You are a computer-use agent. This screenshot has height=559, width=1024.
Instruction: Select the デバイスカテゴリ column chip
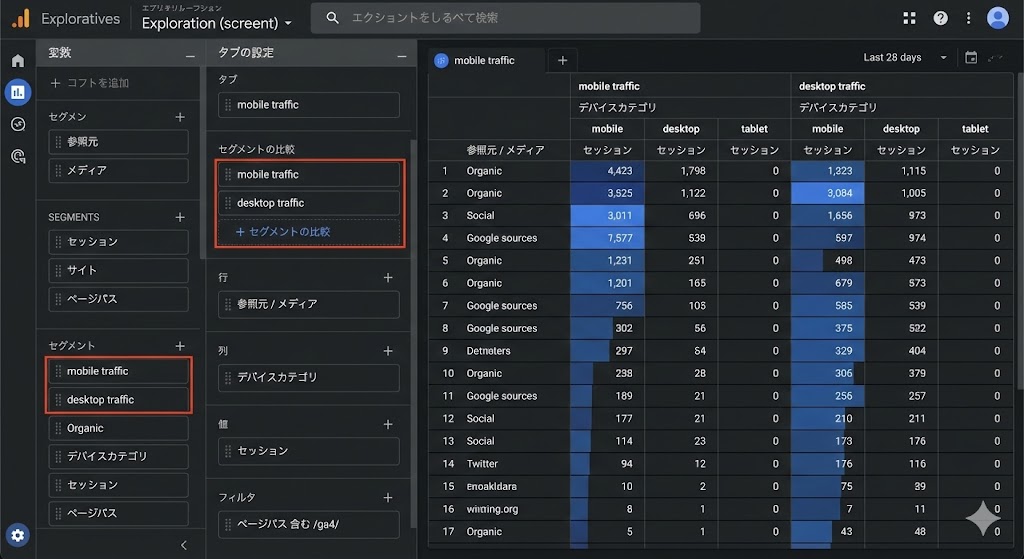pyautogui.click(x=309, y=377)
